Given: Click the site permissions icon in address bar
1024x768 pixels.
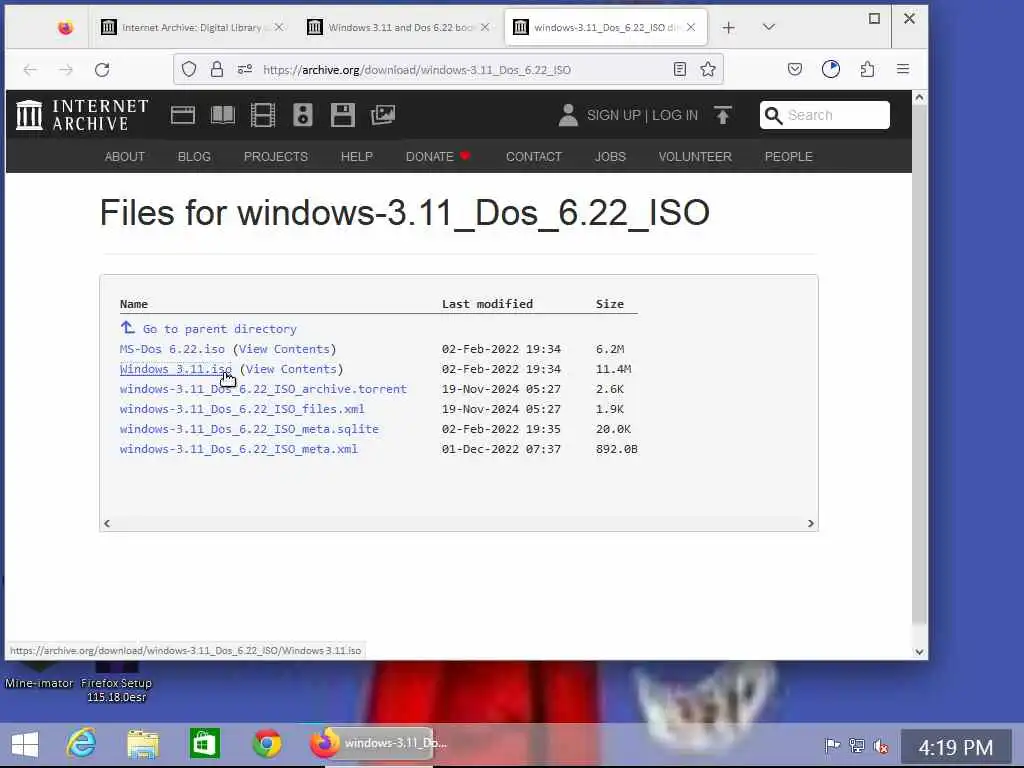Looking at the screenshot, I should pyautogui.click(x=245, y=69).
